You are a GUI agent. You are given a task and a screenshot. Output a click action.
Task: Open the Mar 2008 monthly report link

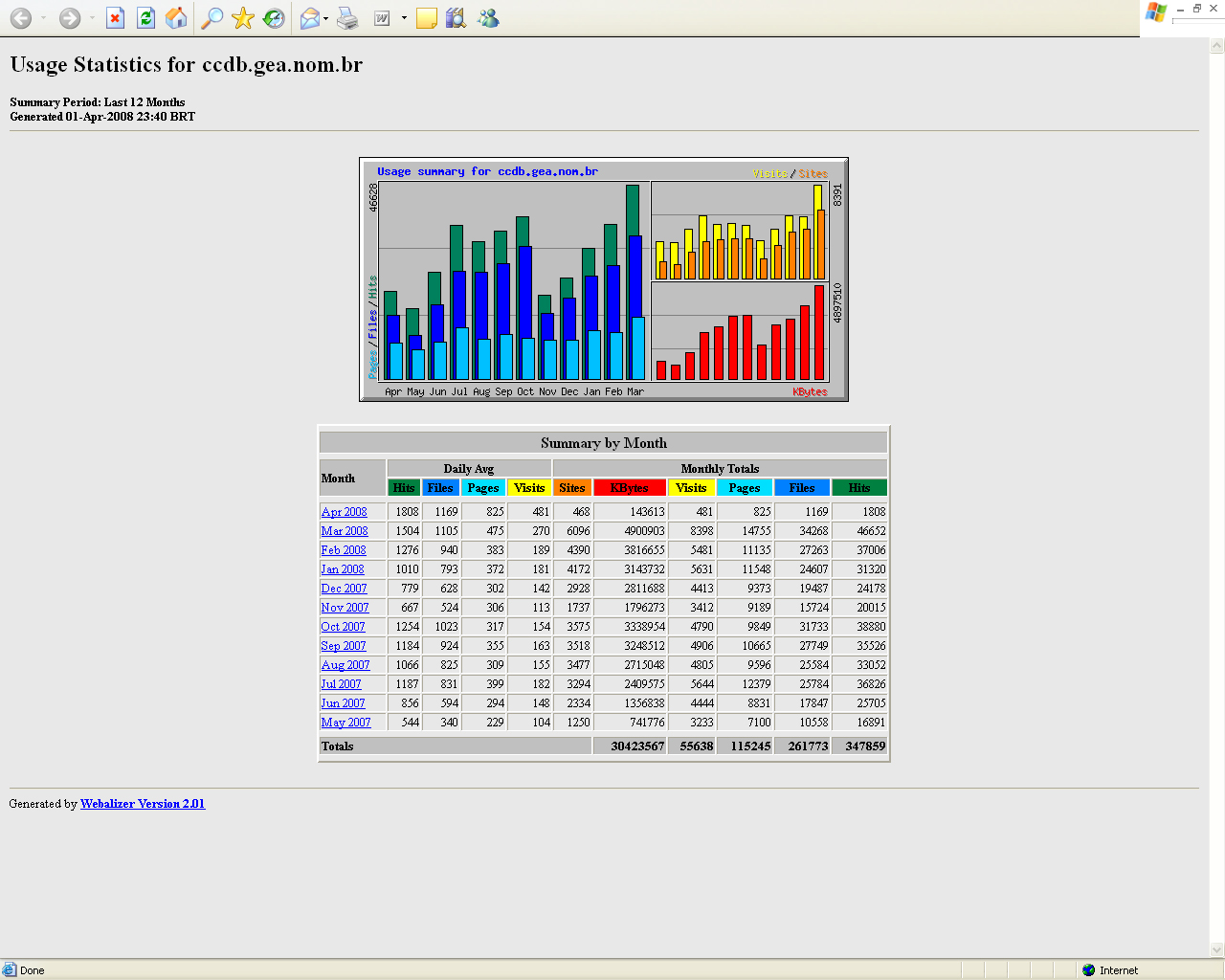(x=345, y=531)
